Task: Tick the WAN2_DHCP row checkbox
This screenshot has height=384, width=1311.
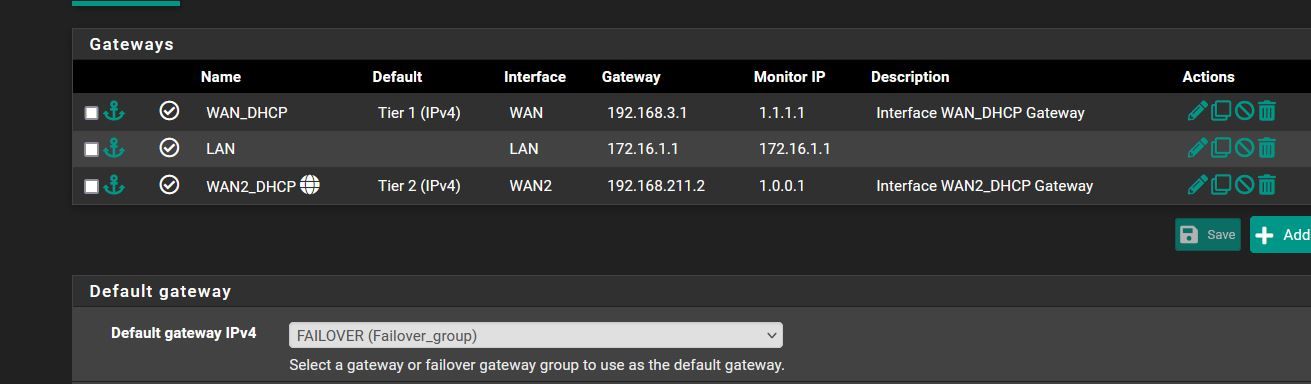Action: [x=91, y=186]
